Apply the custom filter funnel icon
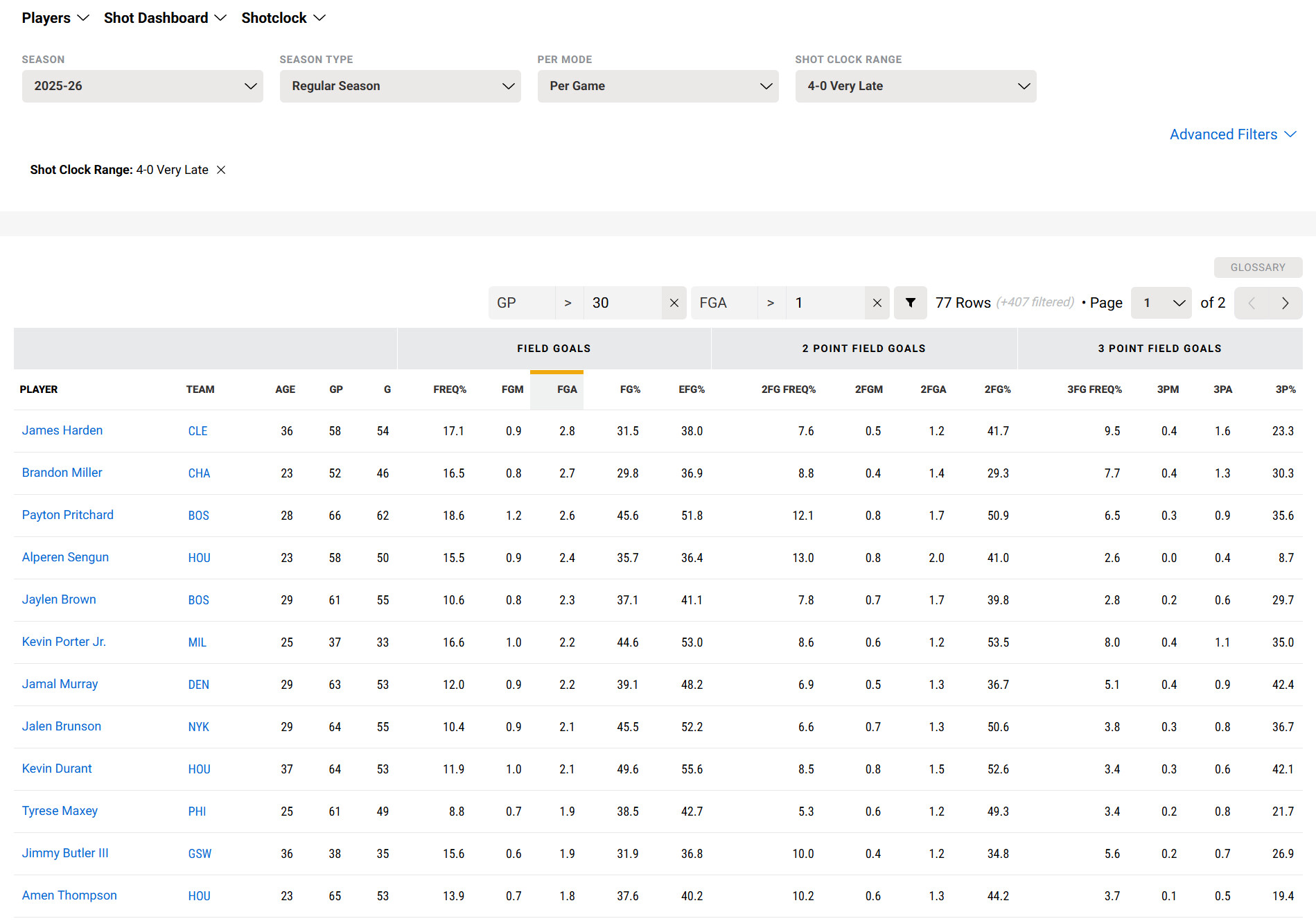The image size is (1316, 921). 910,303
